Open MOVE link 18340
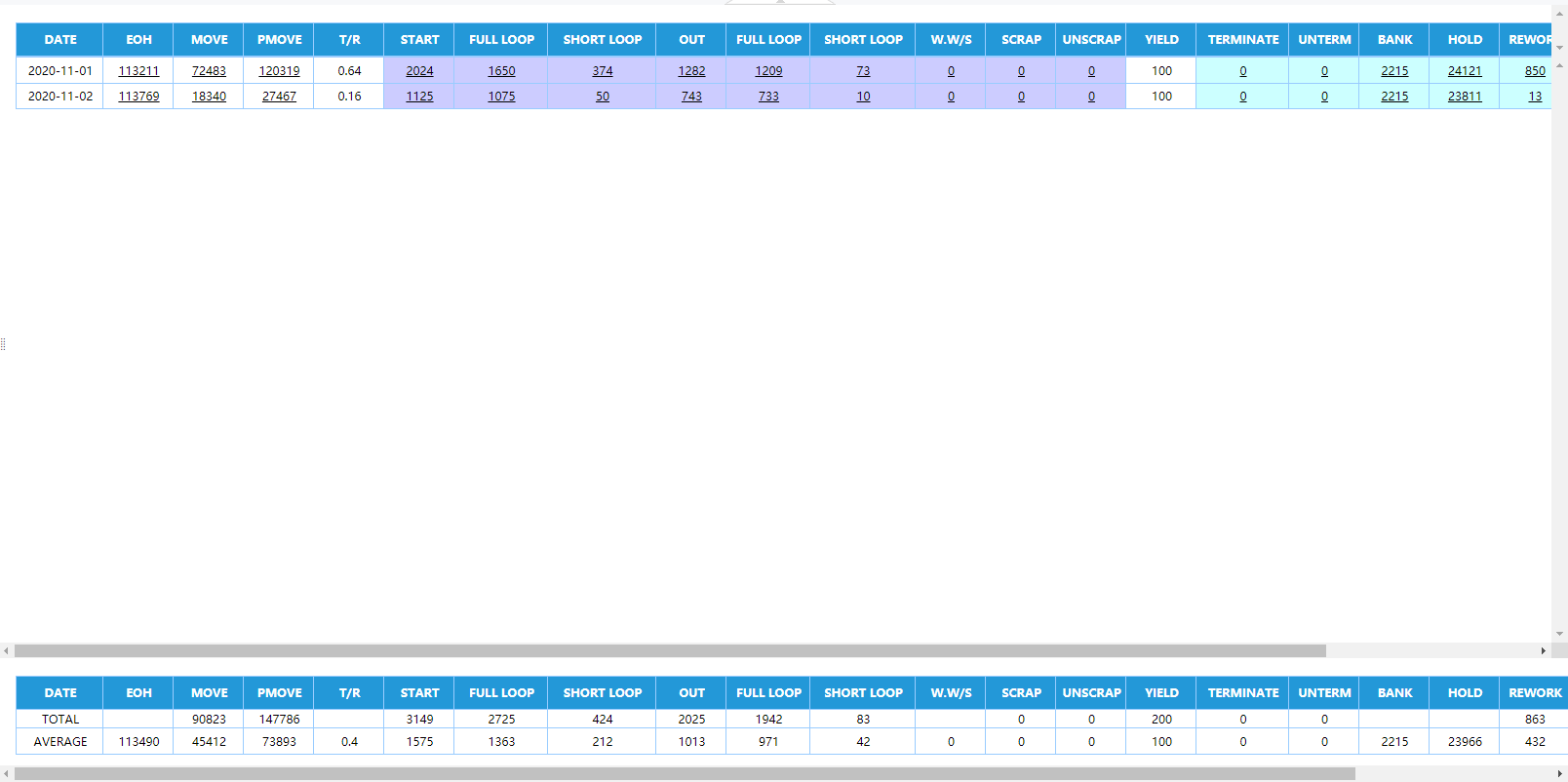Image resolution: width=1568 pixels, height=782 pixels. [209, 97]
